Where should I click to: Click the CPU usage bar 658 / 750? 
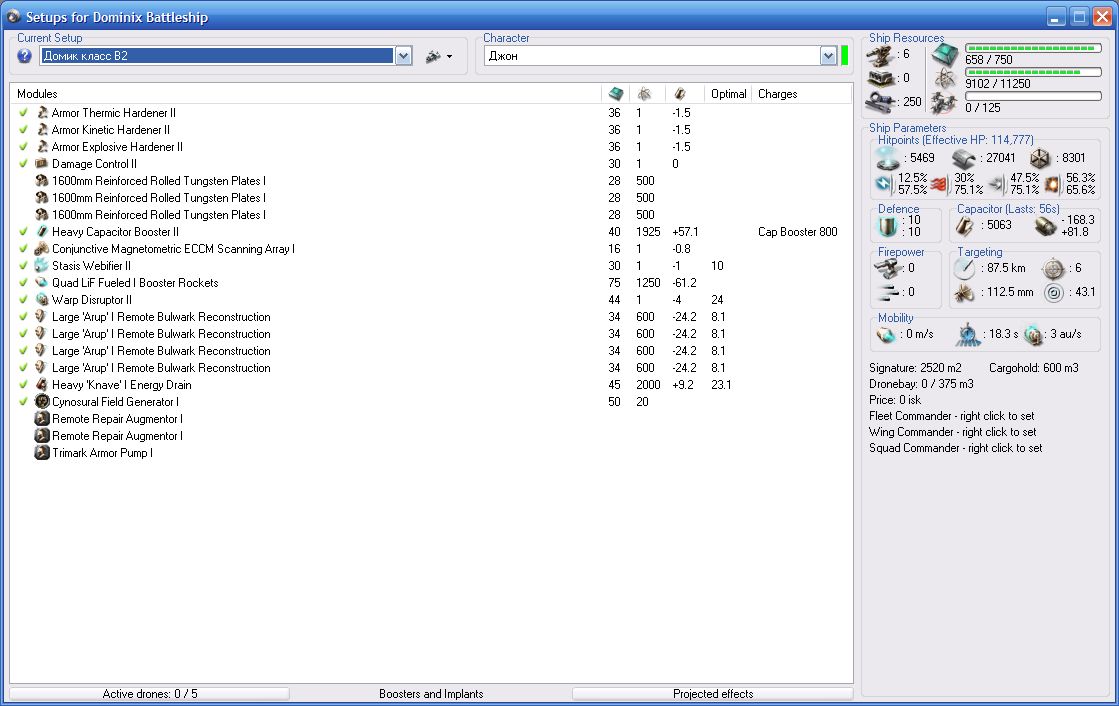point(1033,49)
